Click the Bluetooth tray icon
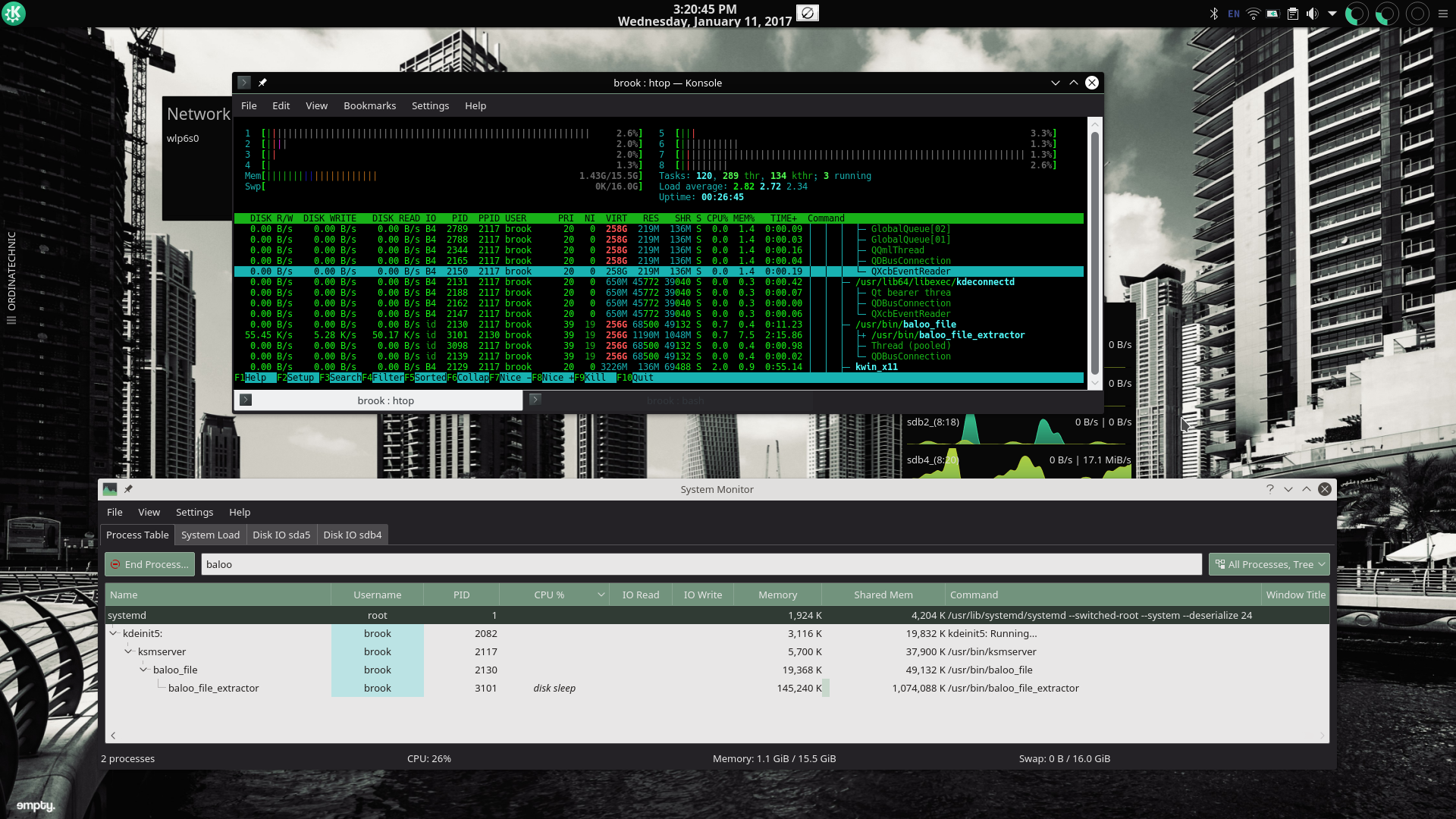This screenshot has width=1456, height=819. 1213,14
